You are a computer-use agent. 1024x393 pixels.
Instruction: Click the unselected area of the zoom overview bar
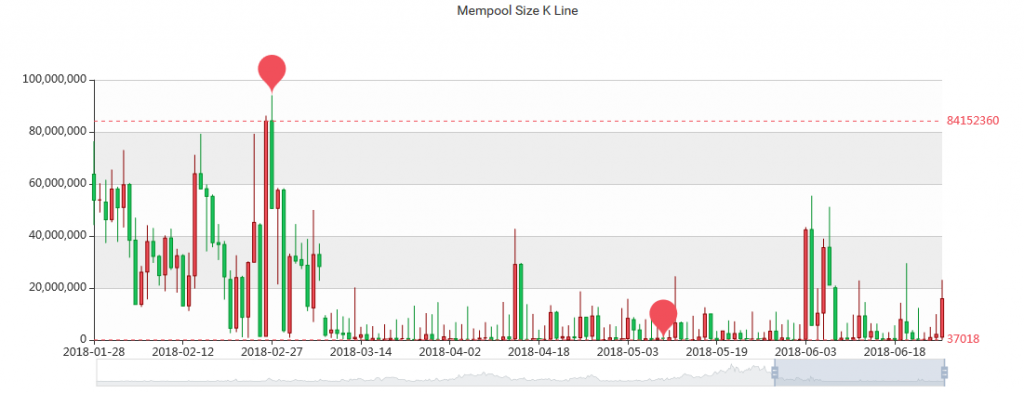coord(435,372)
